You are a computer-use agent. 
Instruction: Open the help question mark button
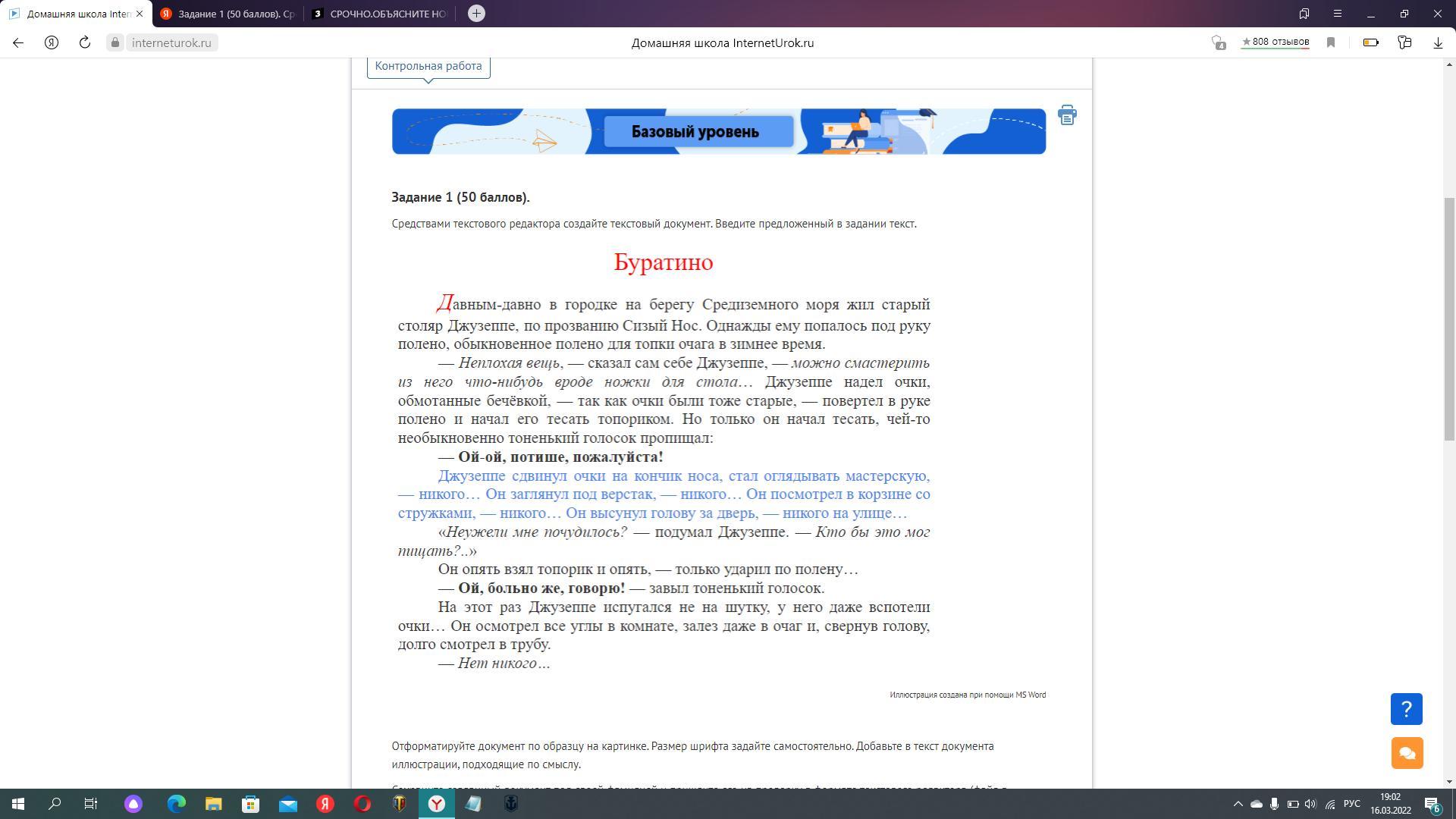1407,709
